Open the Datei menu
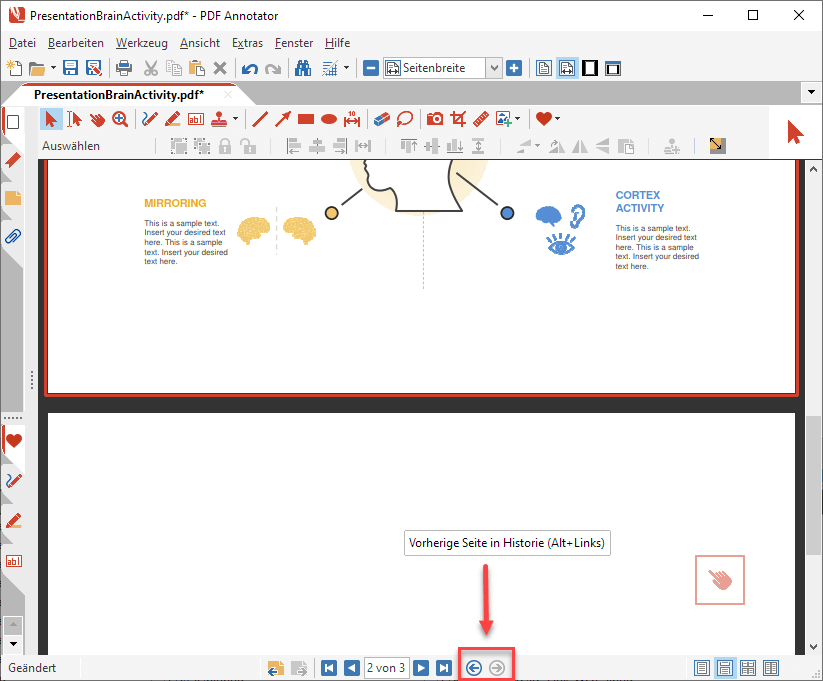 (23, 43)
